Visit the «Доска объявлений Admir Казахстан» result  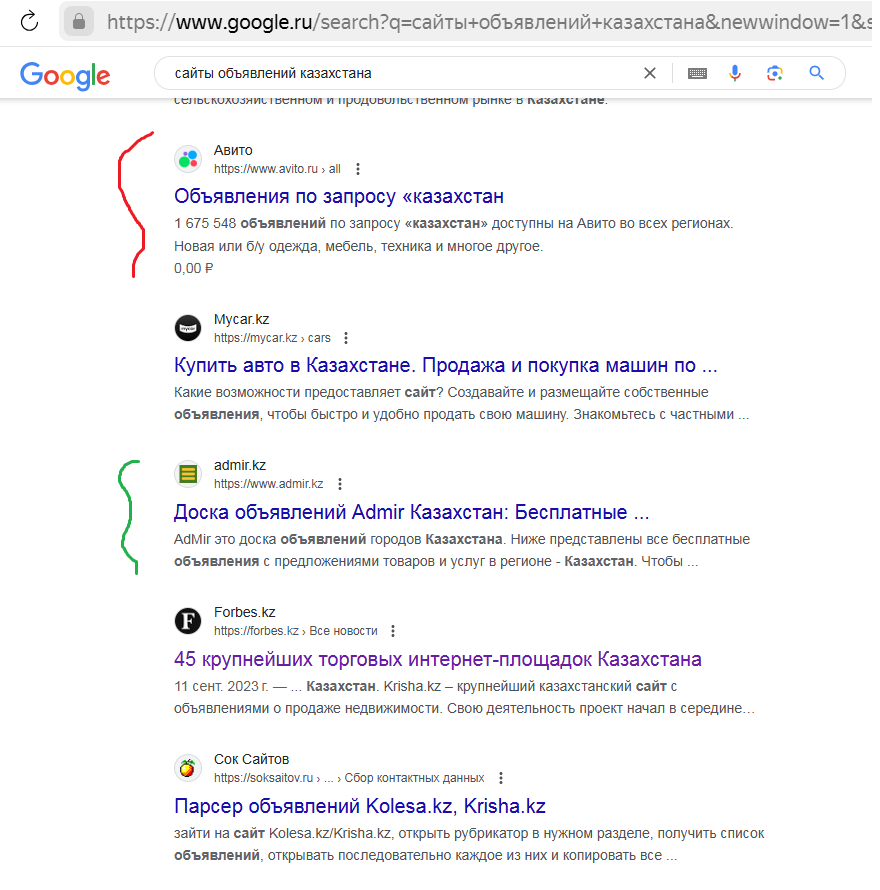(411, 513)
